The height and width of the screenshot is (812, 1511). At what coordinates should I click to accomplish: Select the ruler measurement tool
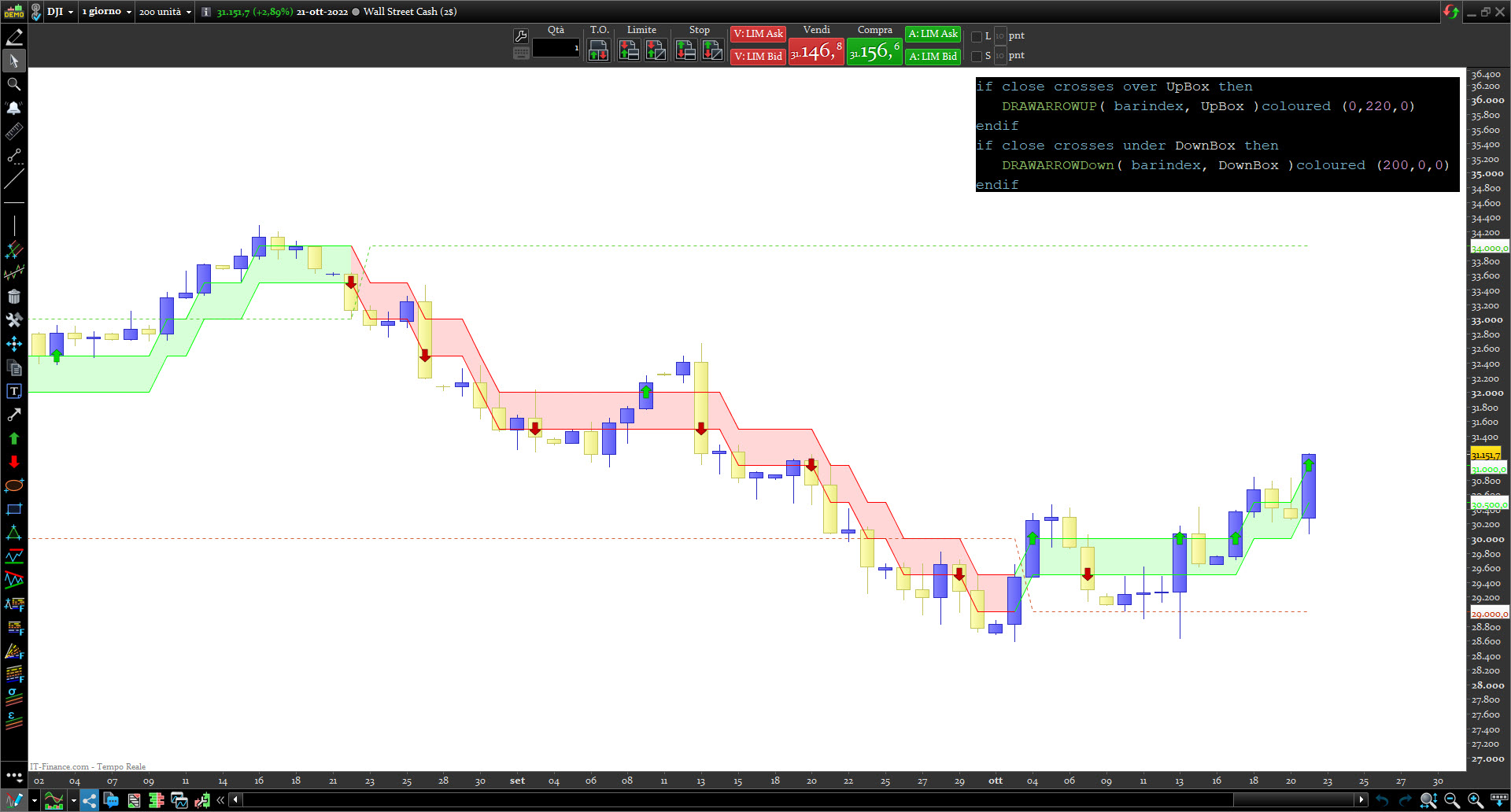(x=14, y=131)
